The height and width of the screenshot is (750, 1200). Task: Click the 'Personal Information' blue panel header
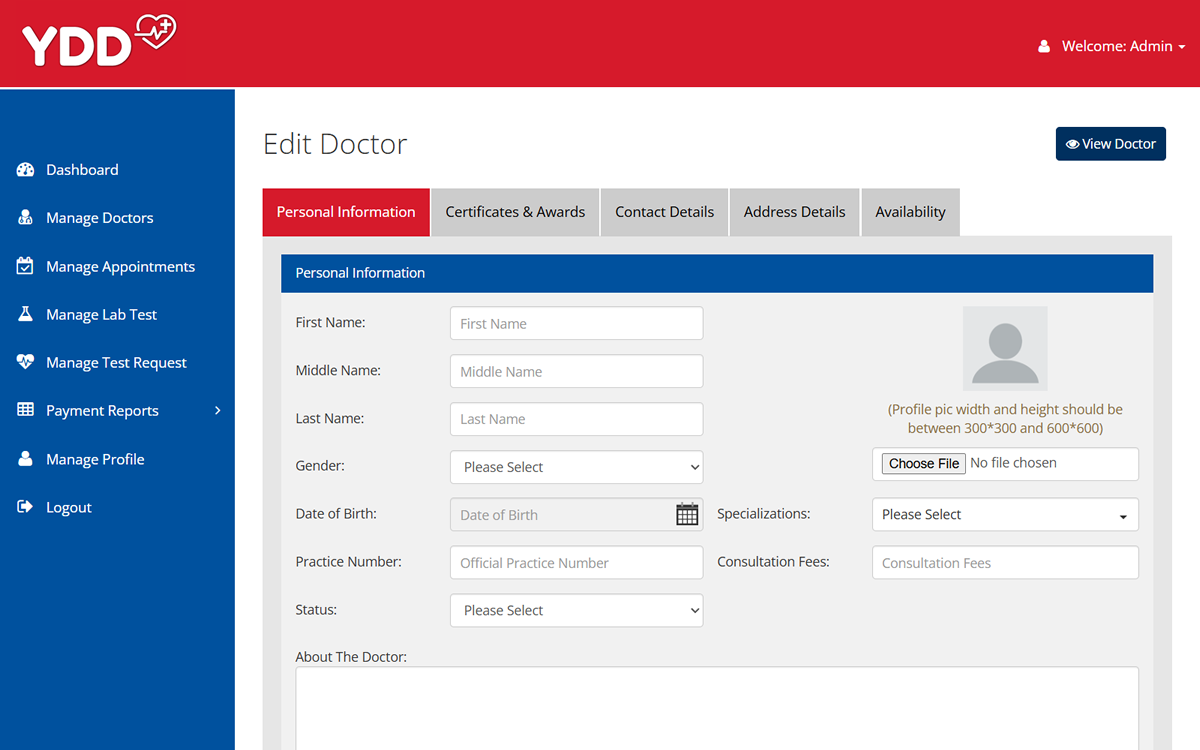717,273
